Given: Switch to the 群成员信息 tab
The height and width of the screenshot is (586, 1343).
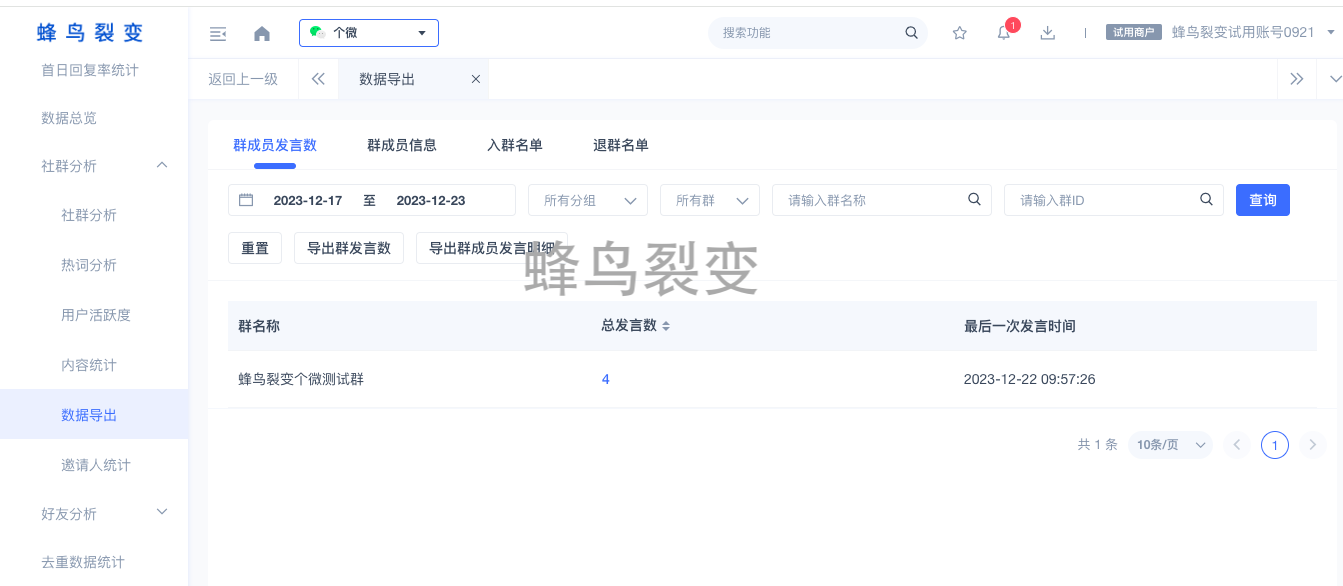Looking at the screenshot, I should pos(402,145).
